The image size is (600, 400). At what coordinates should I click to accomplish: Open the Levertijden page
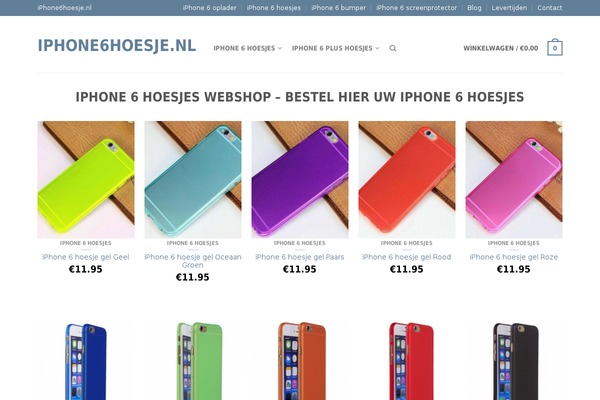[509, 8]
